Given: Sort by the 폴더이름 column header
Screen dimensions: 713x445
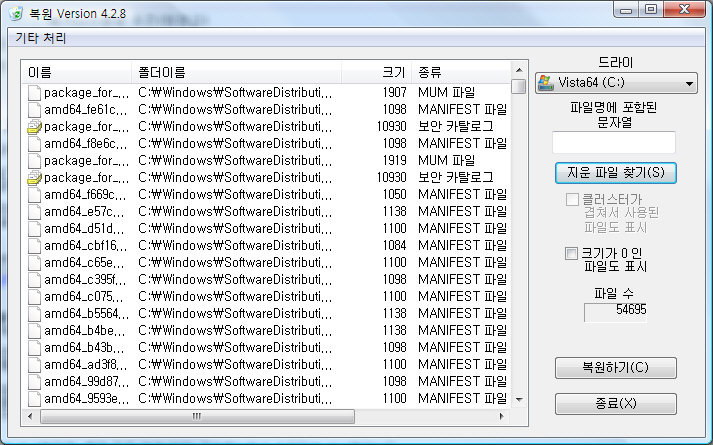Looking at the screenshot, I should (236, 73).
